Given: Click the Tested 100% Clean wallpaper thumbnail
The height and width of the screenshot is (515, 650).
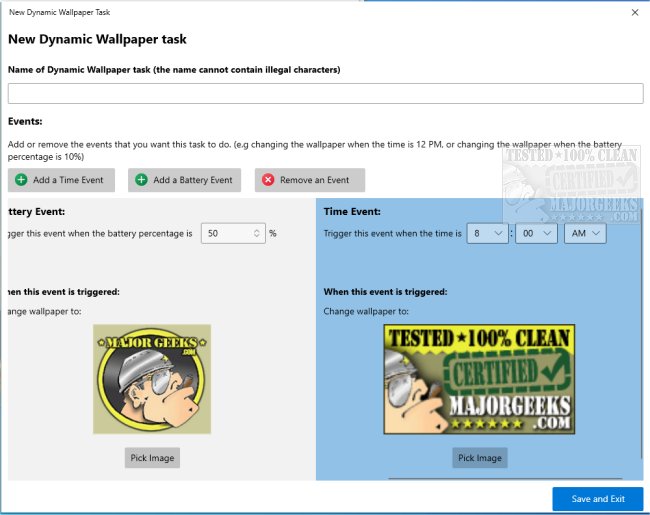Looking at the screenshot, I should [x=479, y=379].
